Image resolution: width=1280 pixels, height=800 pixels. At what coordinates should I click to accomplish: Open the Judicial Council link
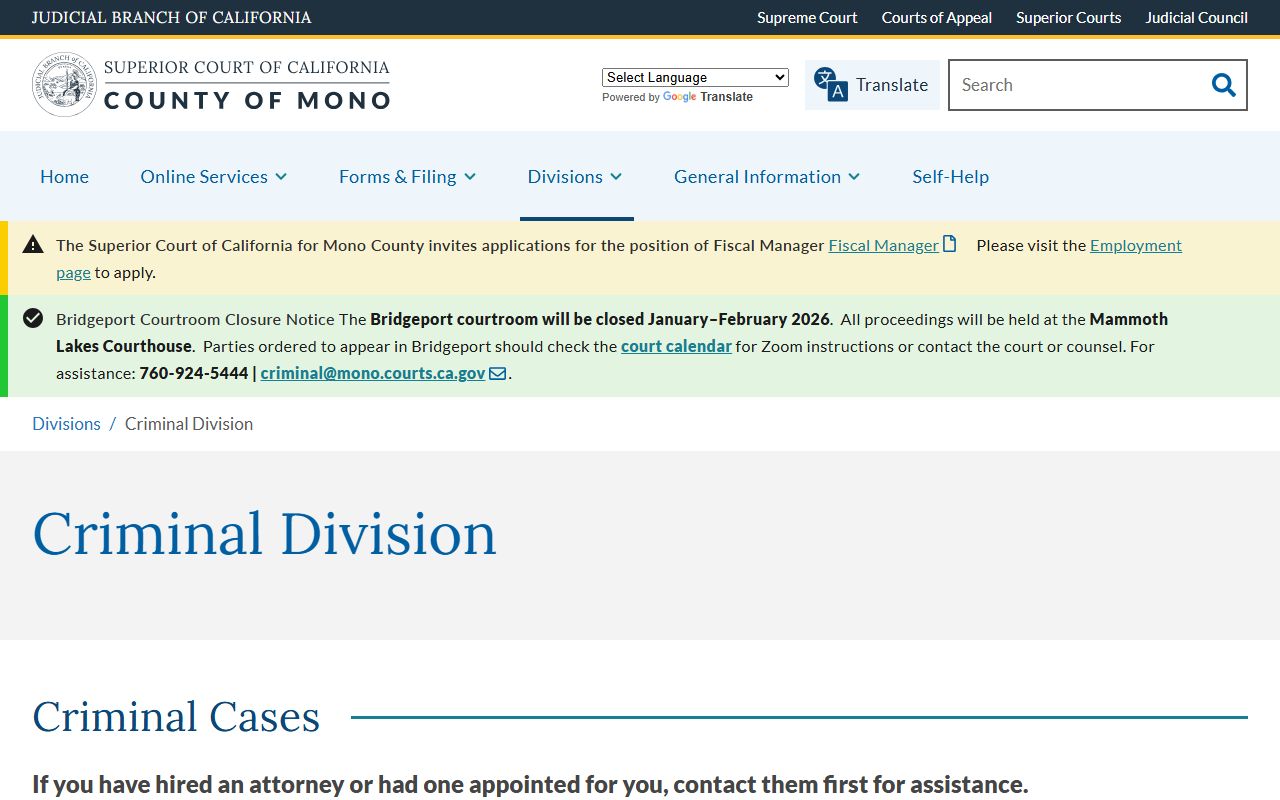pyautogui.click(x=1196, y=17)
